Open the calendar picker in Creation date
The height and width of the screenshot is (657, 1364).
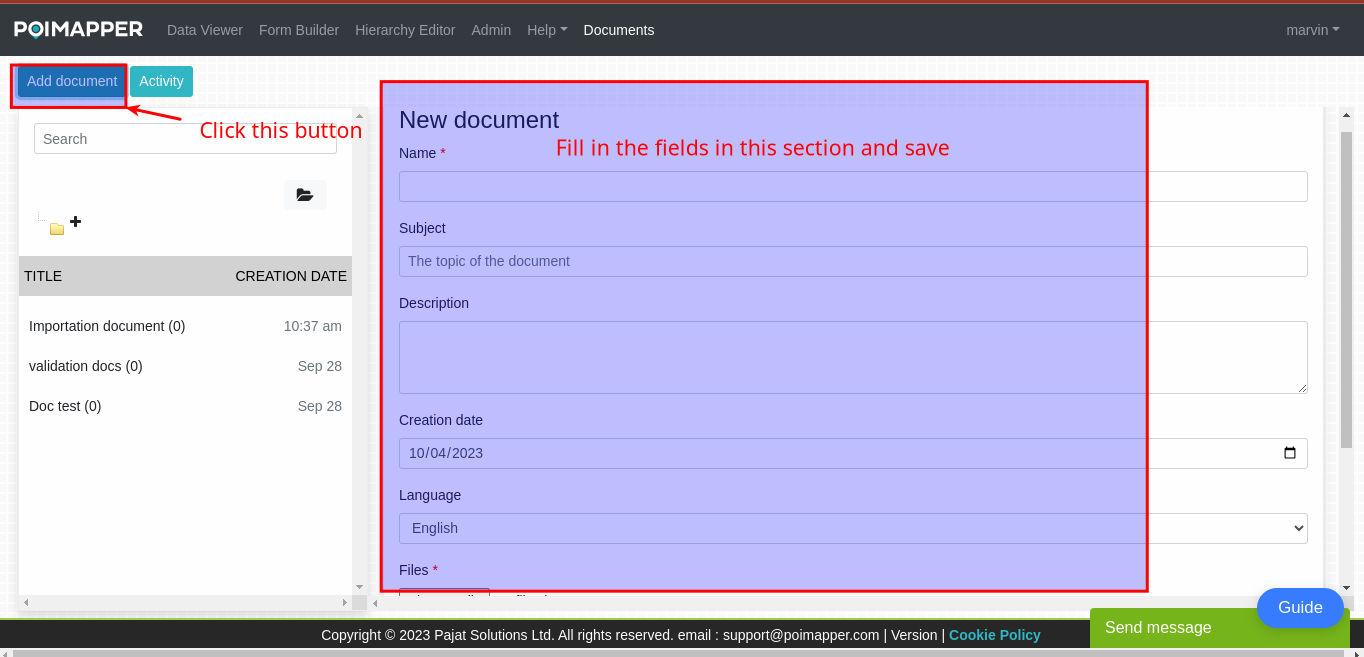point(1290,453)
